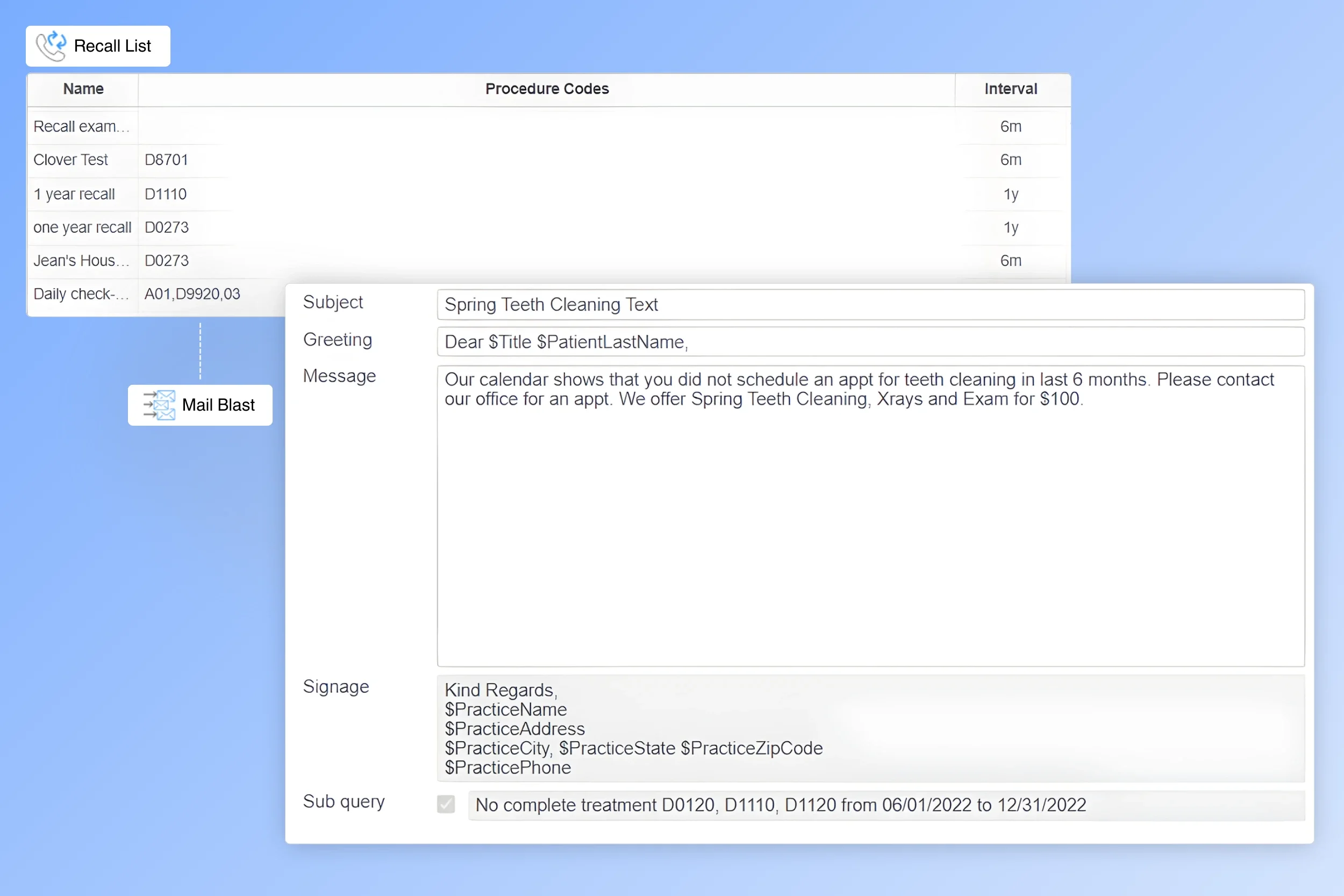Image resolution: width=1344 pixels, height=896 pixels.
Task: Sort by the Name column header
Action: point(82,89)
